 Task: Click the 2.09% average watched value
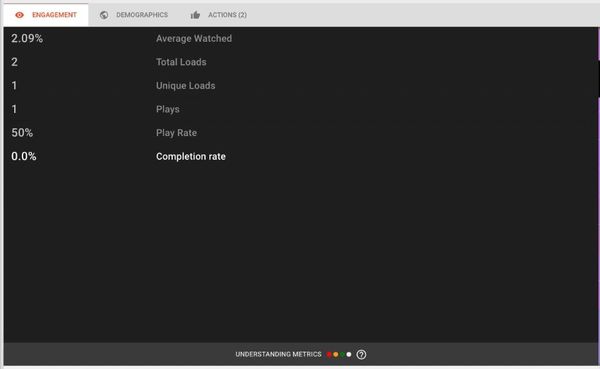pos(27,38)
